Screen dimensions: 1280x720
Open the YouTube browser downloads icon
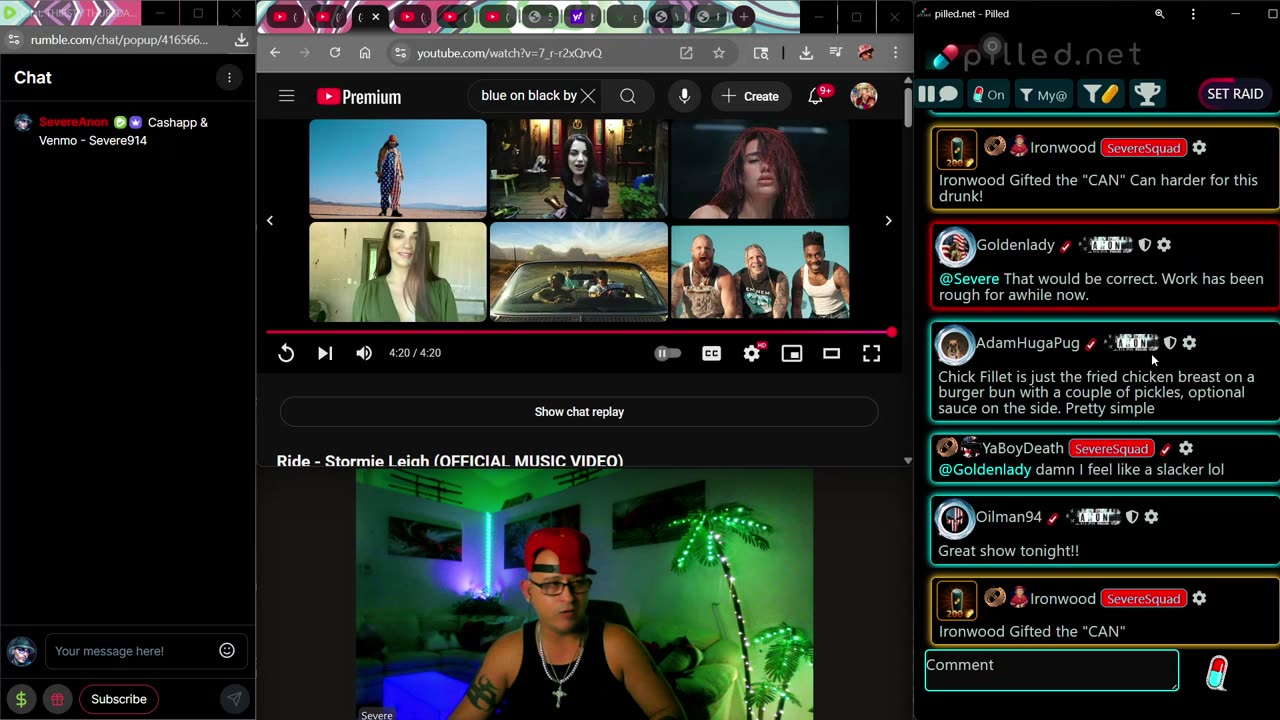[806, 53]
